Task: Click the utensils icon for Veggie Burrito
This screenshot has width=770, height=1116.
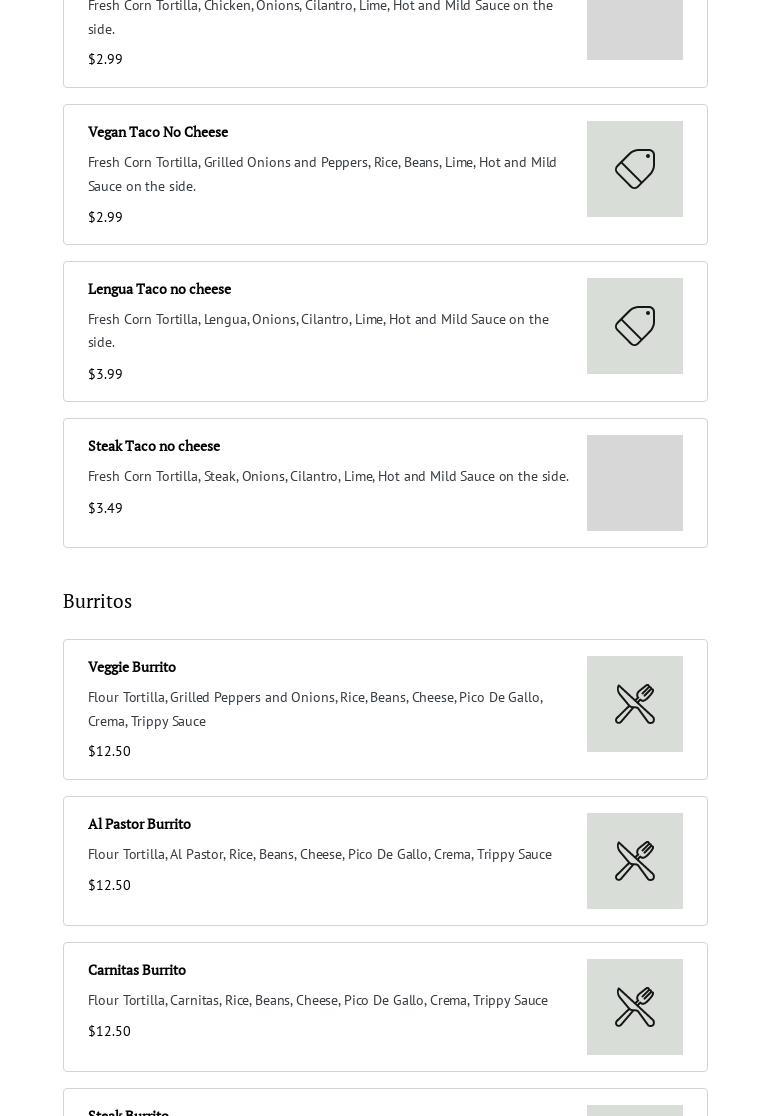Action: pyautogui.click(x=635, y=704)
